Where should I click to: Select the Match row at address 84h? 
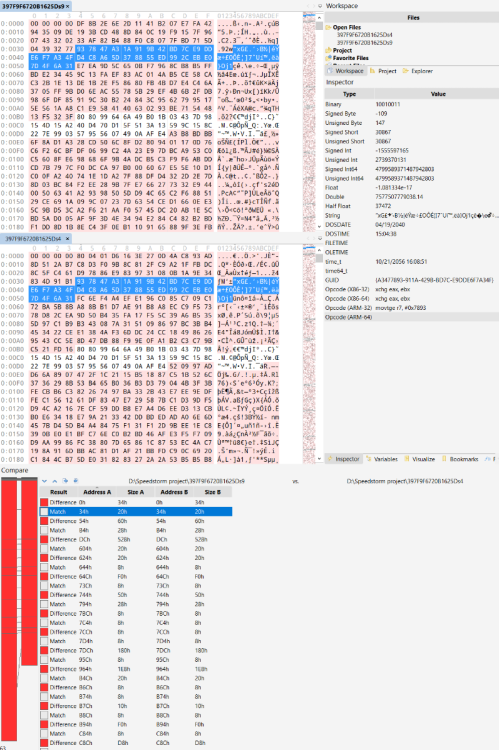click(135, 530)
